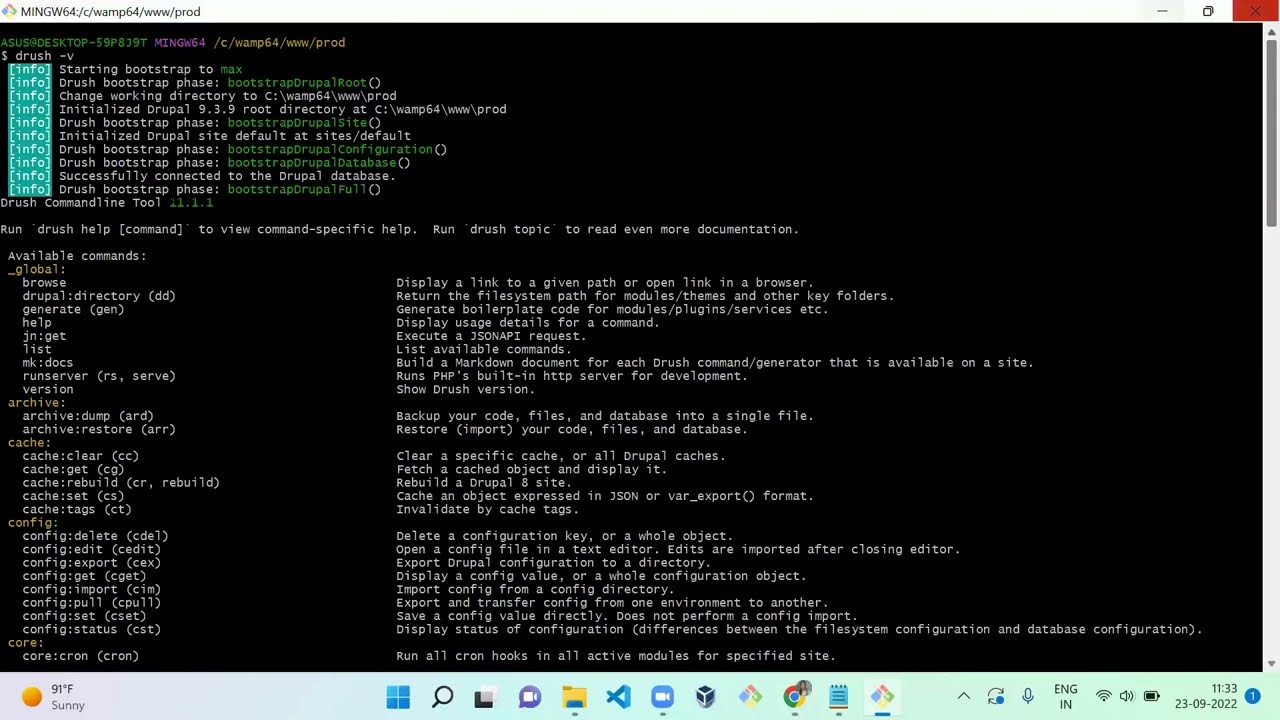The height and width of the screenshot is (720, 1280).
Task: Switch to Visual Studio Code in taskbar
Action: (x=618, y=697)
